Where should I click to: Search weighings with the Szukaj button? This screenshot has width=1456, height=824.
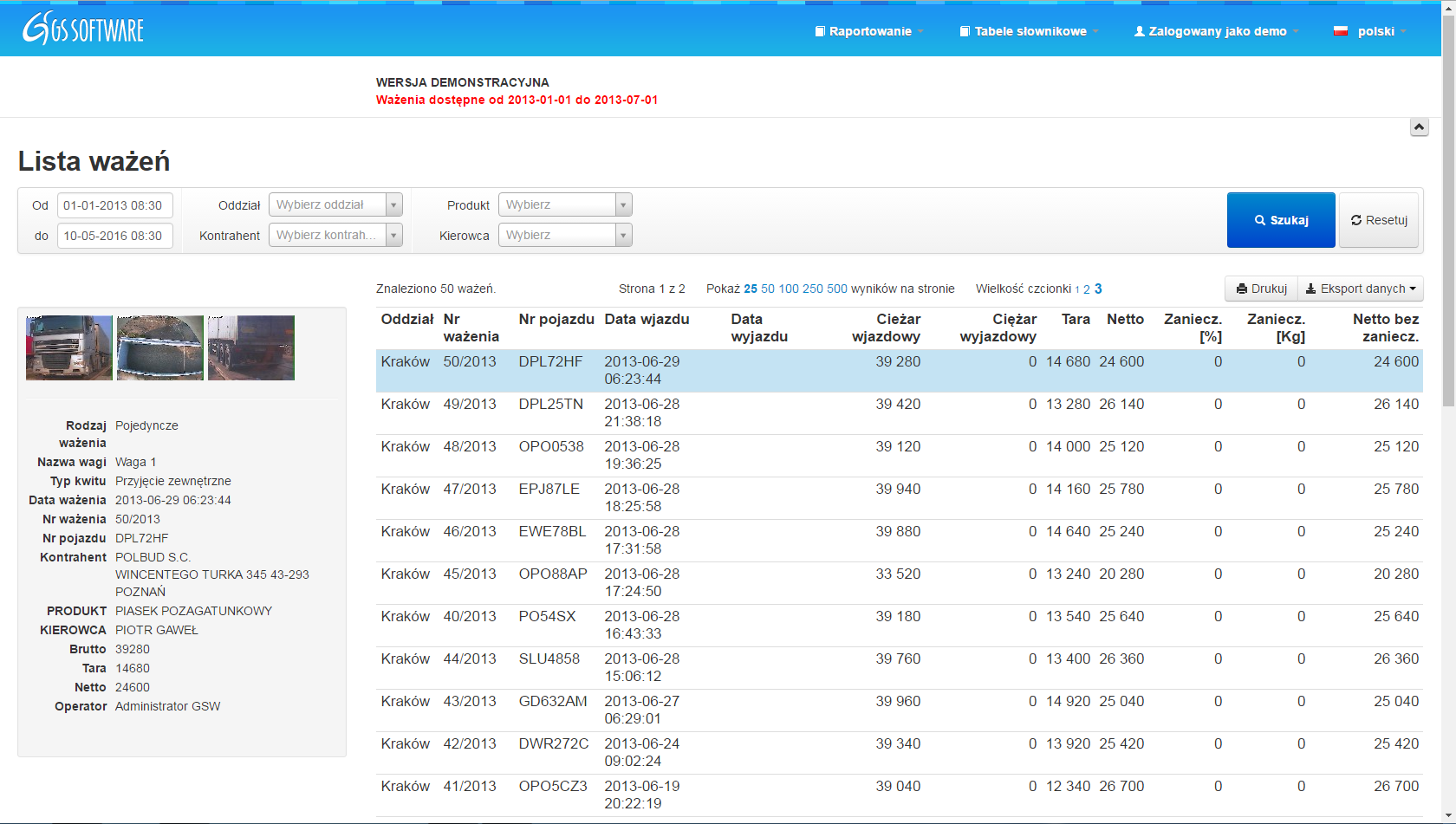(1280, 220)
